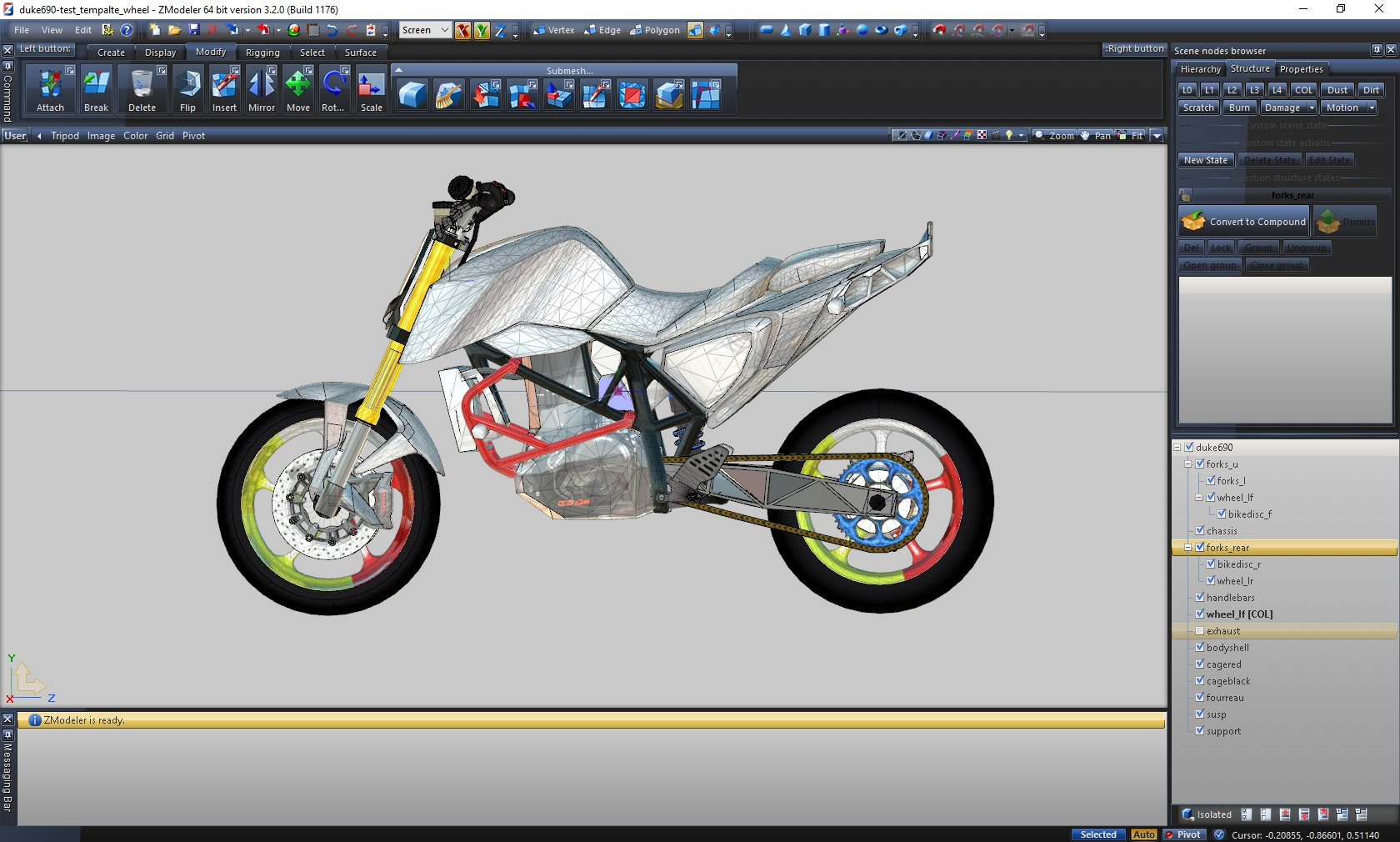Open the Rigging tab
Screen dimensions: 1400x842
click(262, 53)
